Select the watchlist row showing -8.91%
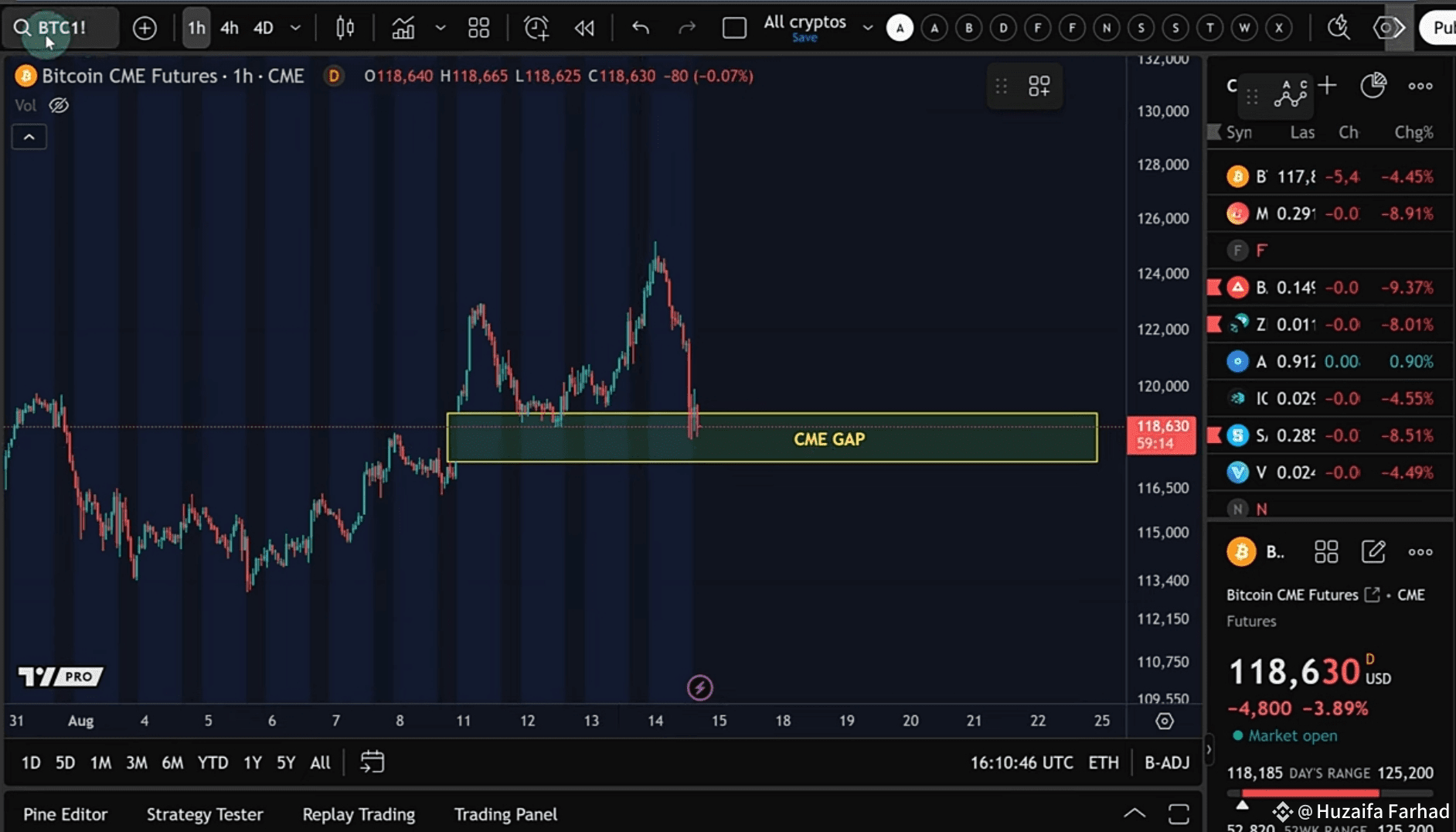The width and height of the screenshot is (1456, 832). click(1331, 213)
